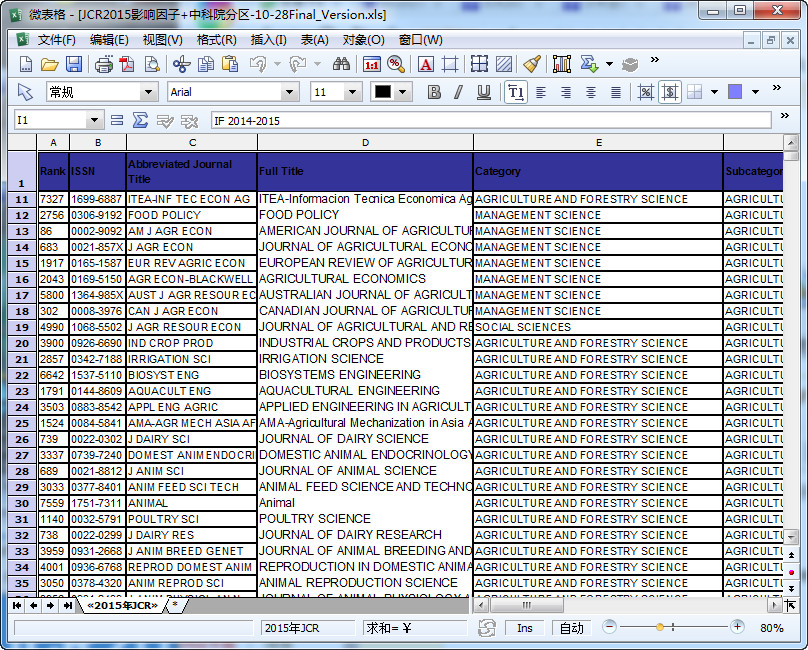This screenshot has width=808, height=650.
Task: Click the hatched fill pattern icon
Action: tap(503, 64)
